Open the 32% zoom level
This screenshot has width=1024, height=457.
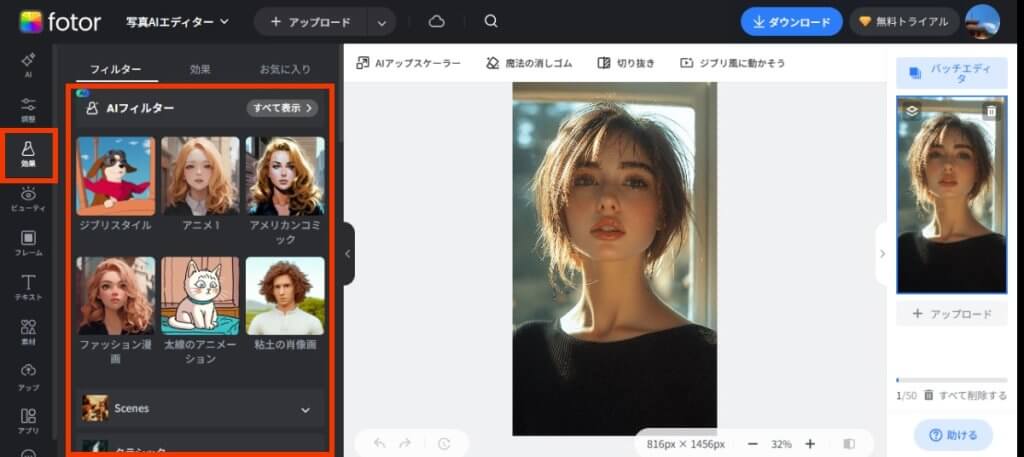tap(781, 444)
